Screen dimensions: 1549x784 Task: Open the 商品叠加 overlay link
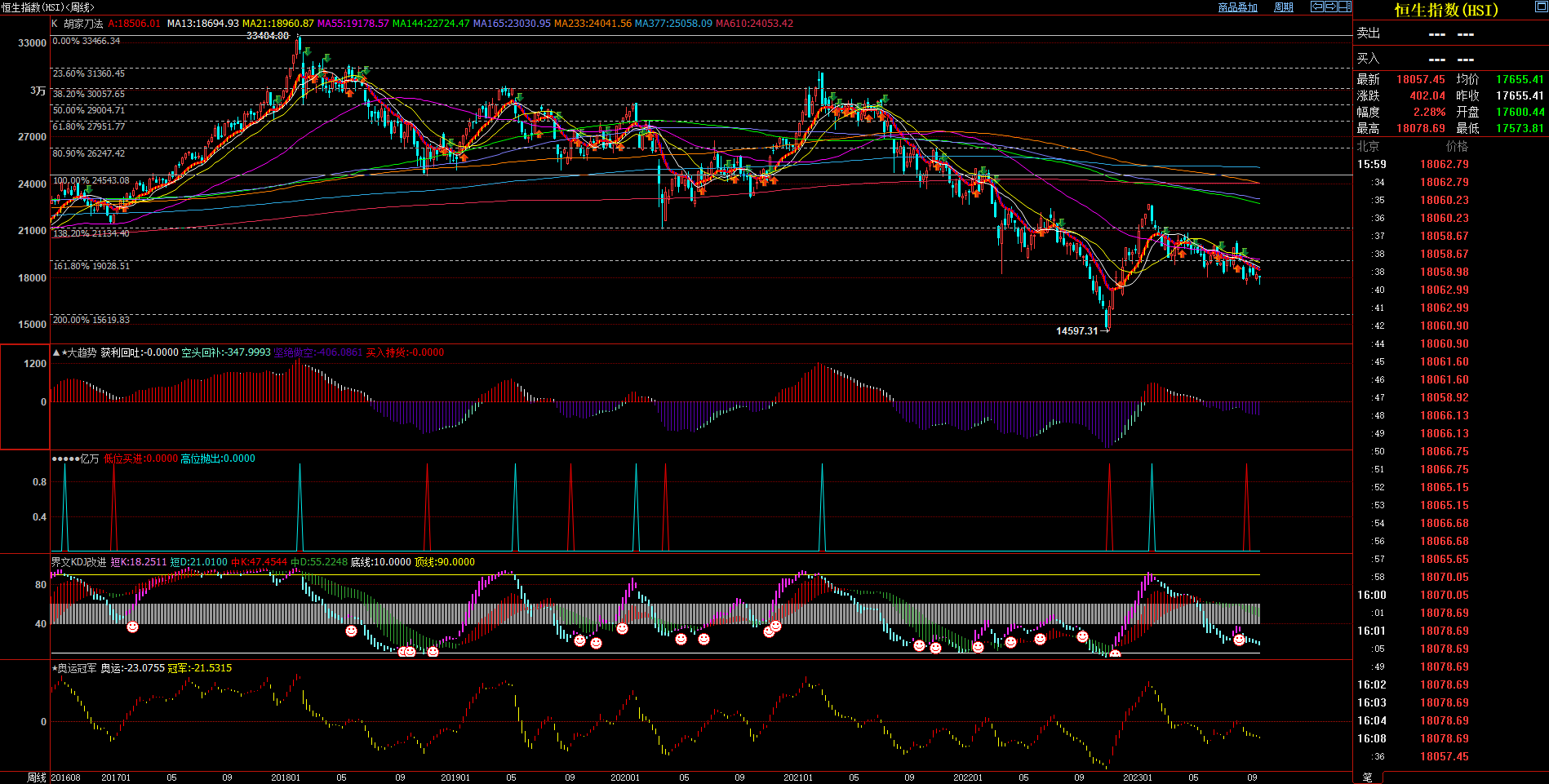(1237, 7)
